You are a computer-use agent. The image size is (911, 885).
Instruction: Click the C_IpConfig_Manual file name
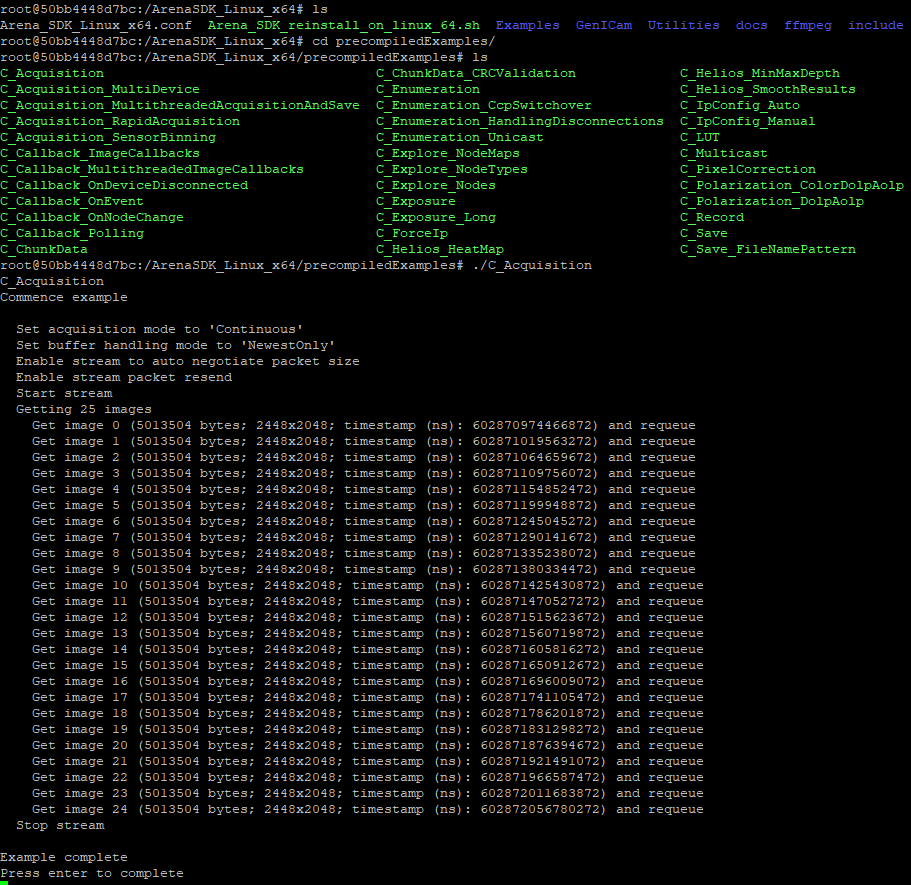[747, 121]
